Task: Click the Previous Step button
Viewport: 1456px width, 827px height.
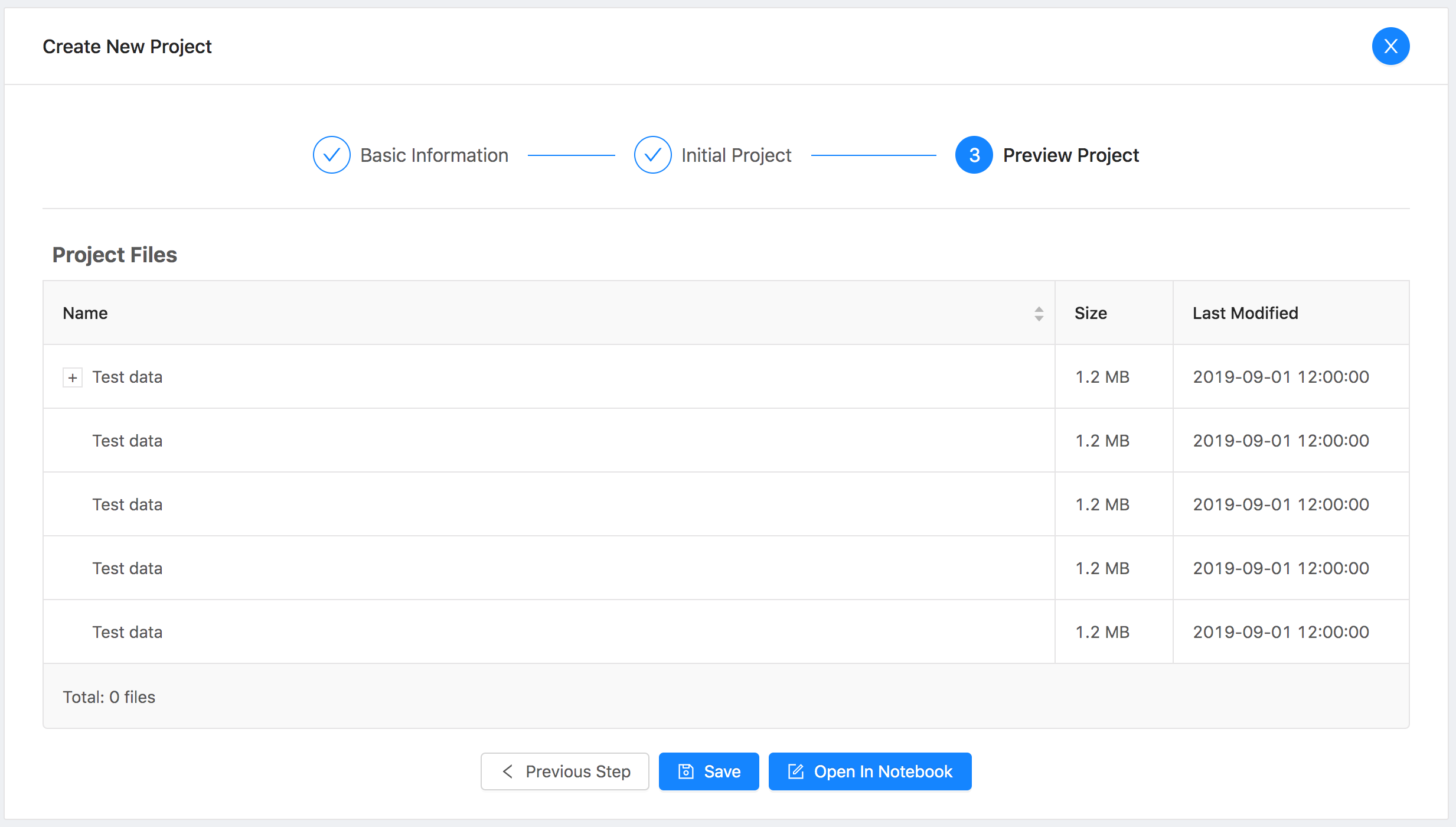Action: click(564, 771)
